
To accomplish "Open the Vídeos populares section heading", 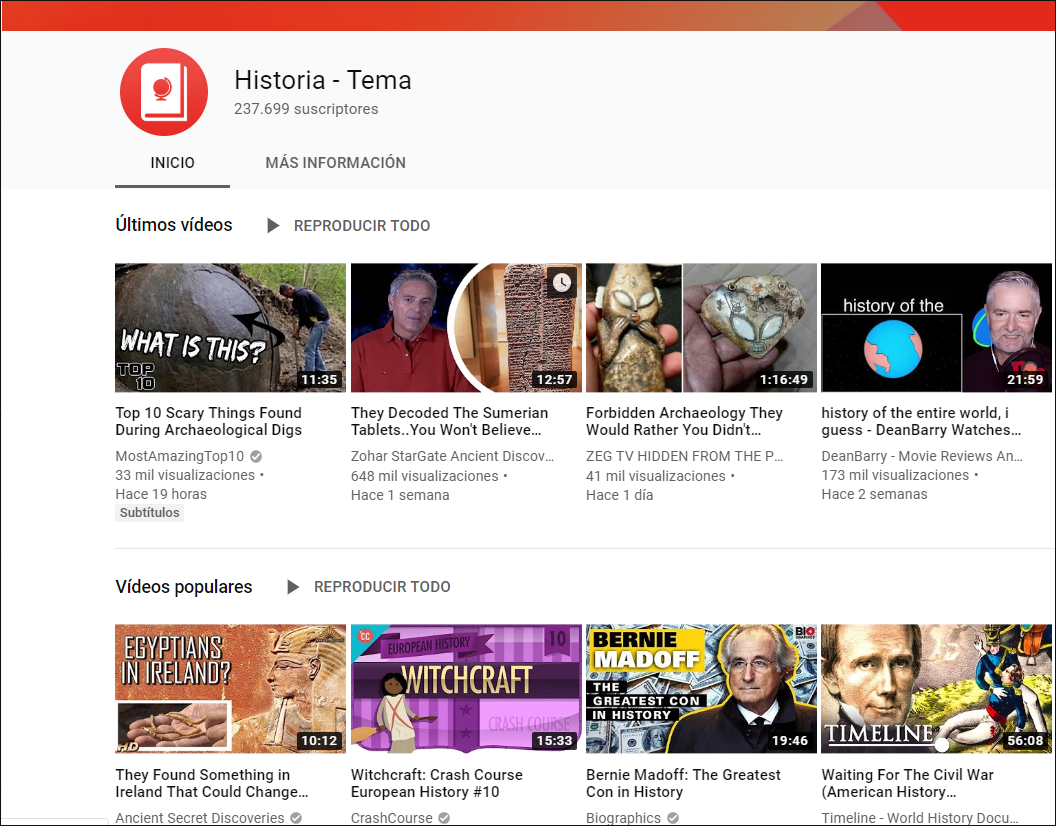I will click(x=184, y=587).
